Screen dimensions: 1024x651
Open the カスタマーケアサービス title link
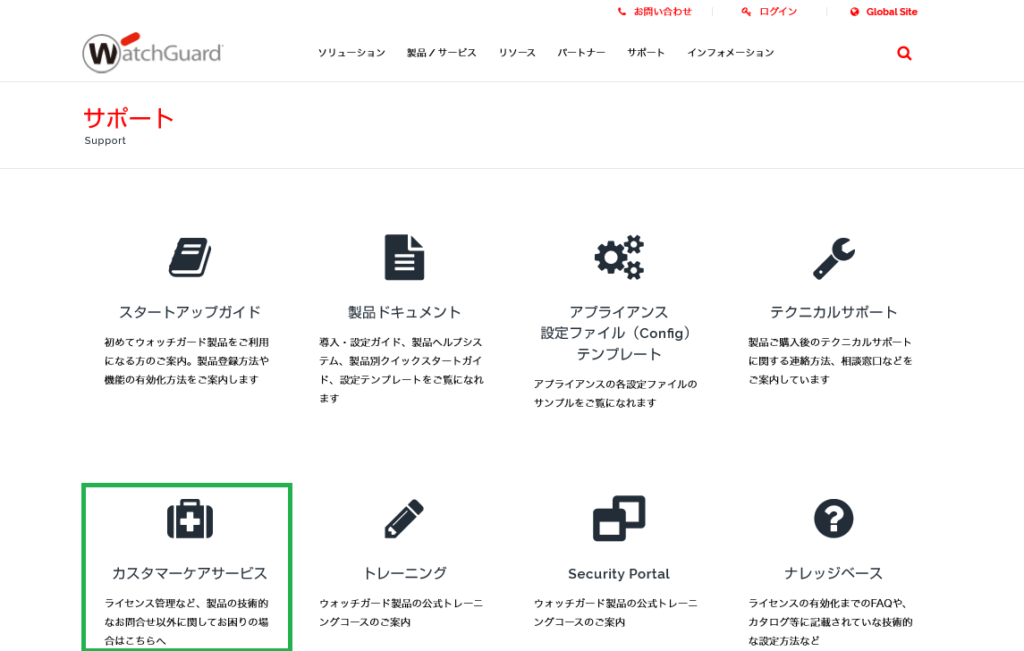pyautogui.click(x=189, y=573)
